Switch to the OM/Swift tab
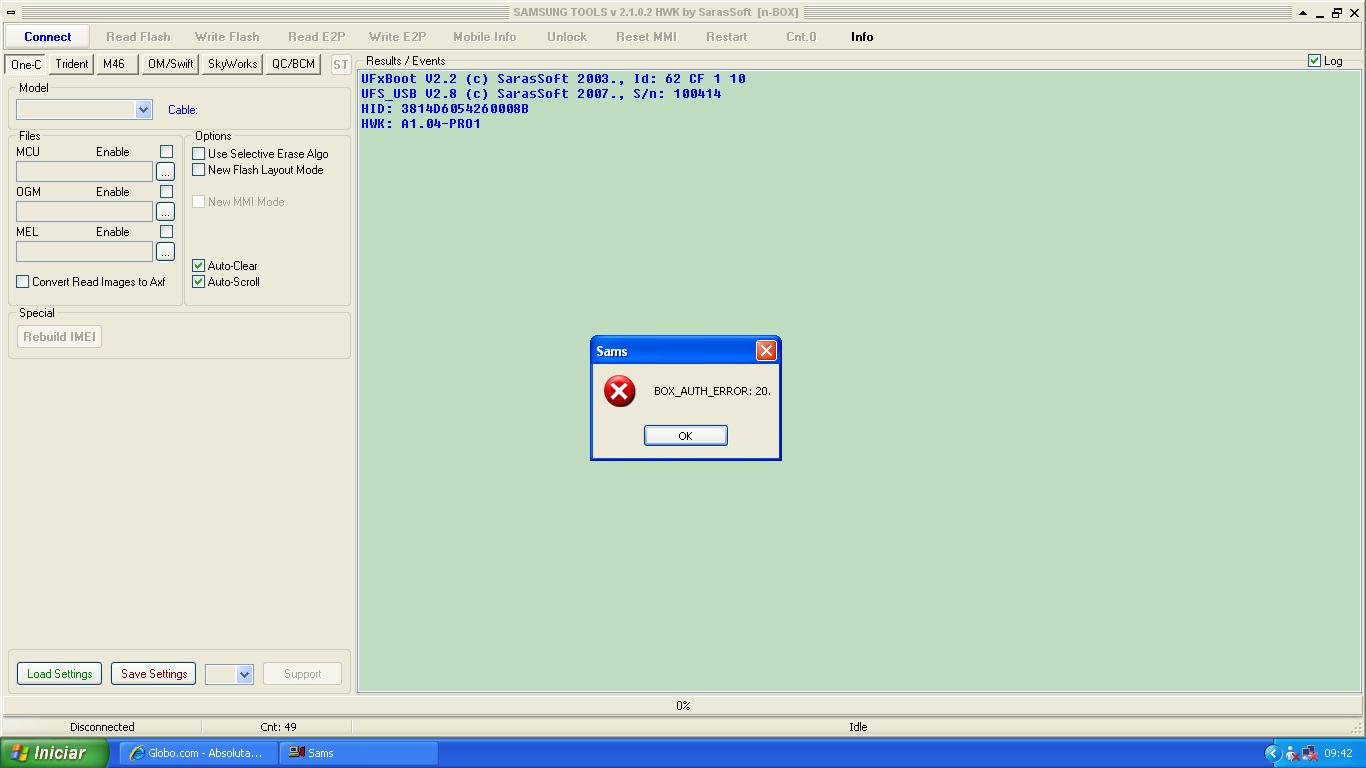This screenshot has width=1366, height=768. point(171,64)
